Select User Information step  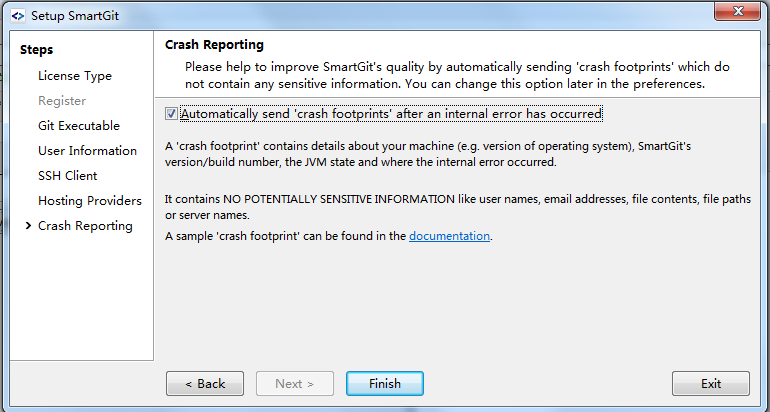click(x=87, y=151)
